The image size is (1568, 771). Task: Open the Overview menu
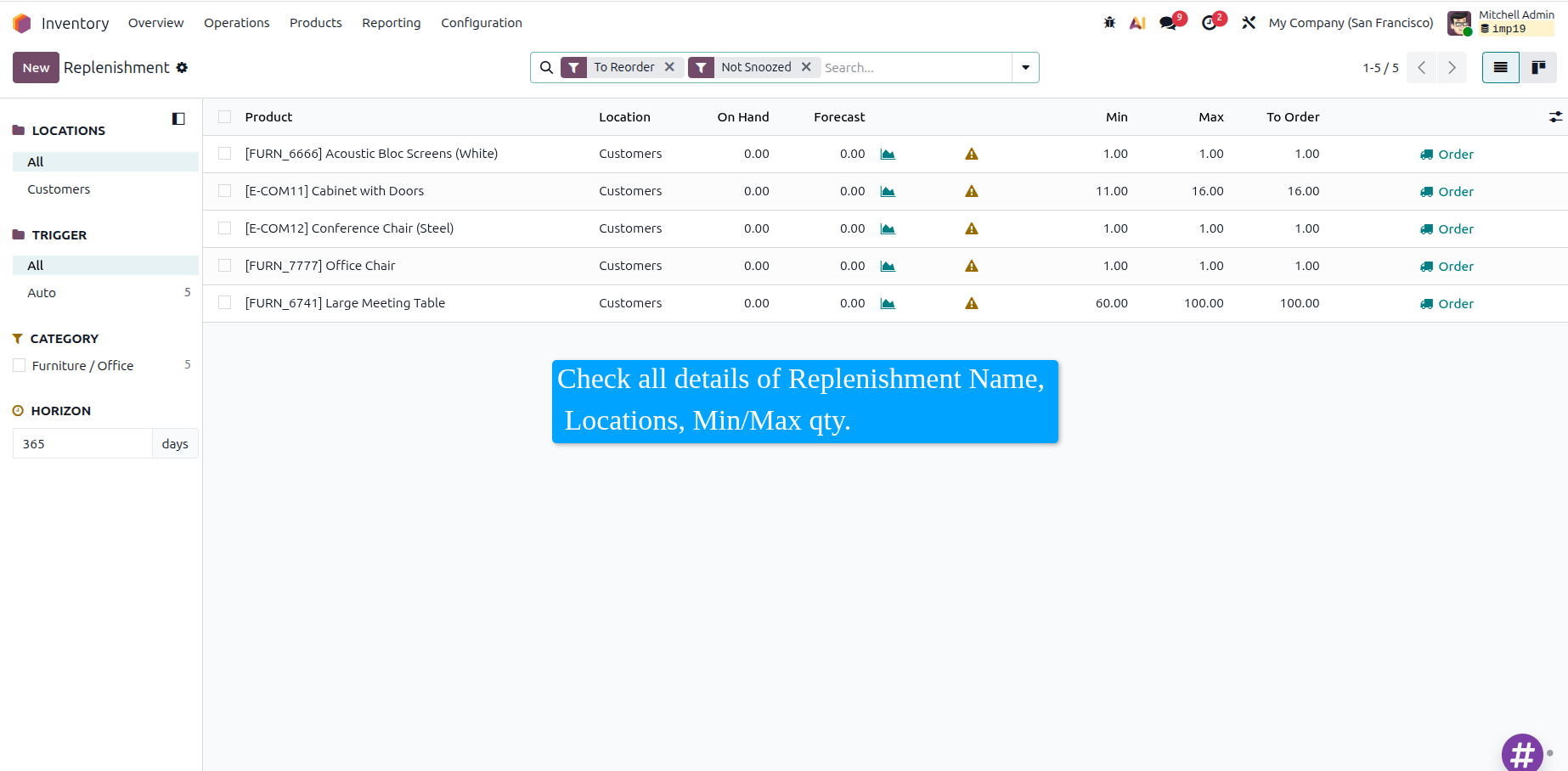[x=155, y=23]
